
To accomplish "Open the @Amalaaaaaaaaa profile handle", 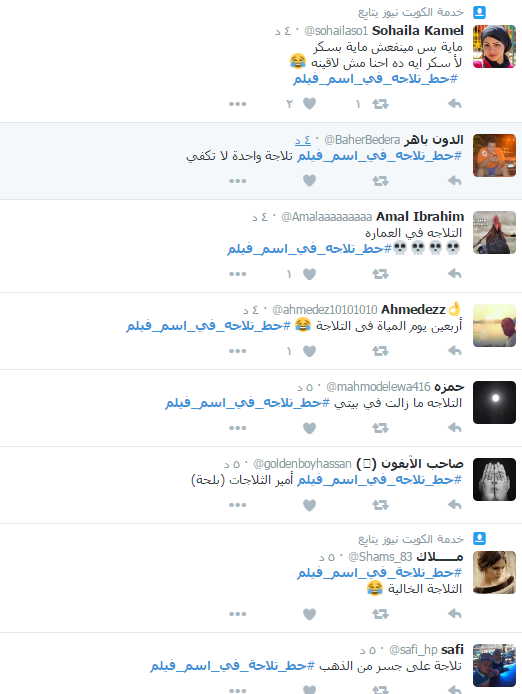I will pyautogui.click(x=326, y=217).
